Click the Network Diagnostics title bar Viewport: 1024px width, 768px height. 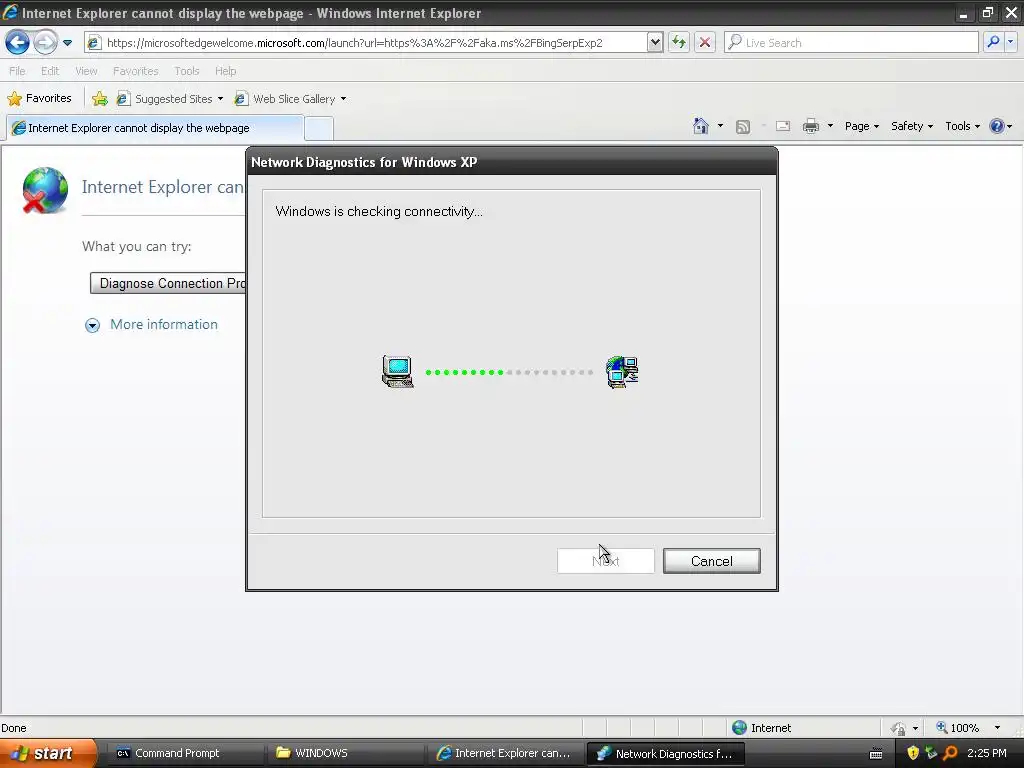(512, 162)
